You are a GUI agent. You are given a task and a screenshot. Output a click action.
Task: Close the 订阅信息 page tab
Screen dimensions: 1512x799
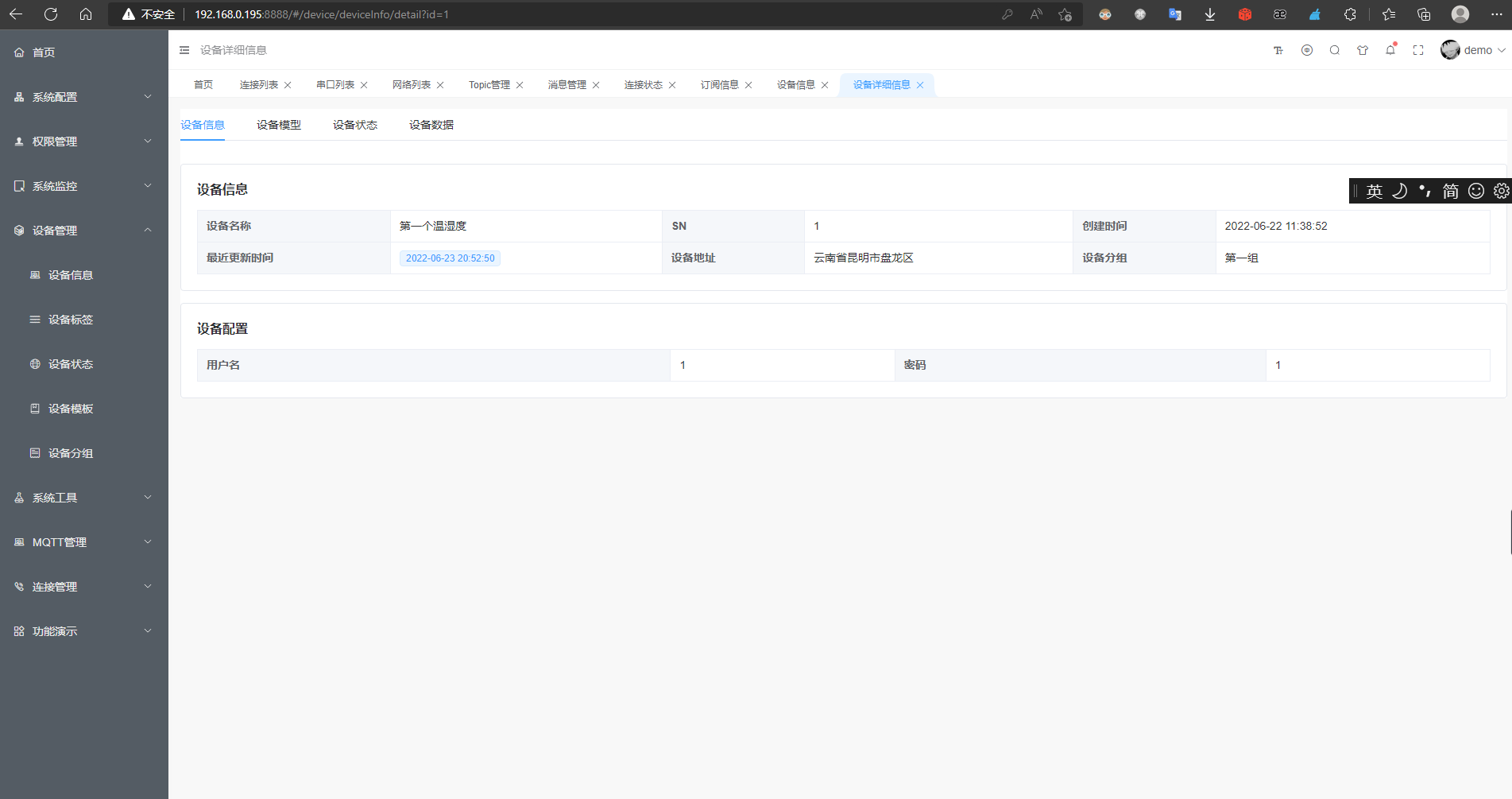pyautogui.click(x=748, y=85)
